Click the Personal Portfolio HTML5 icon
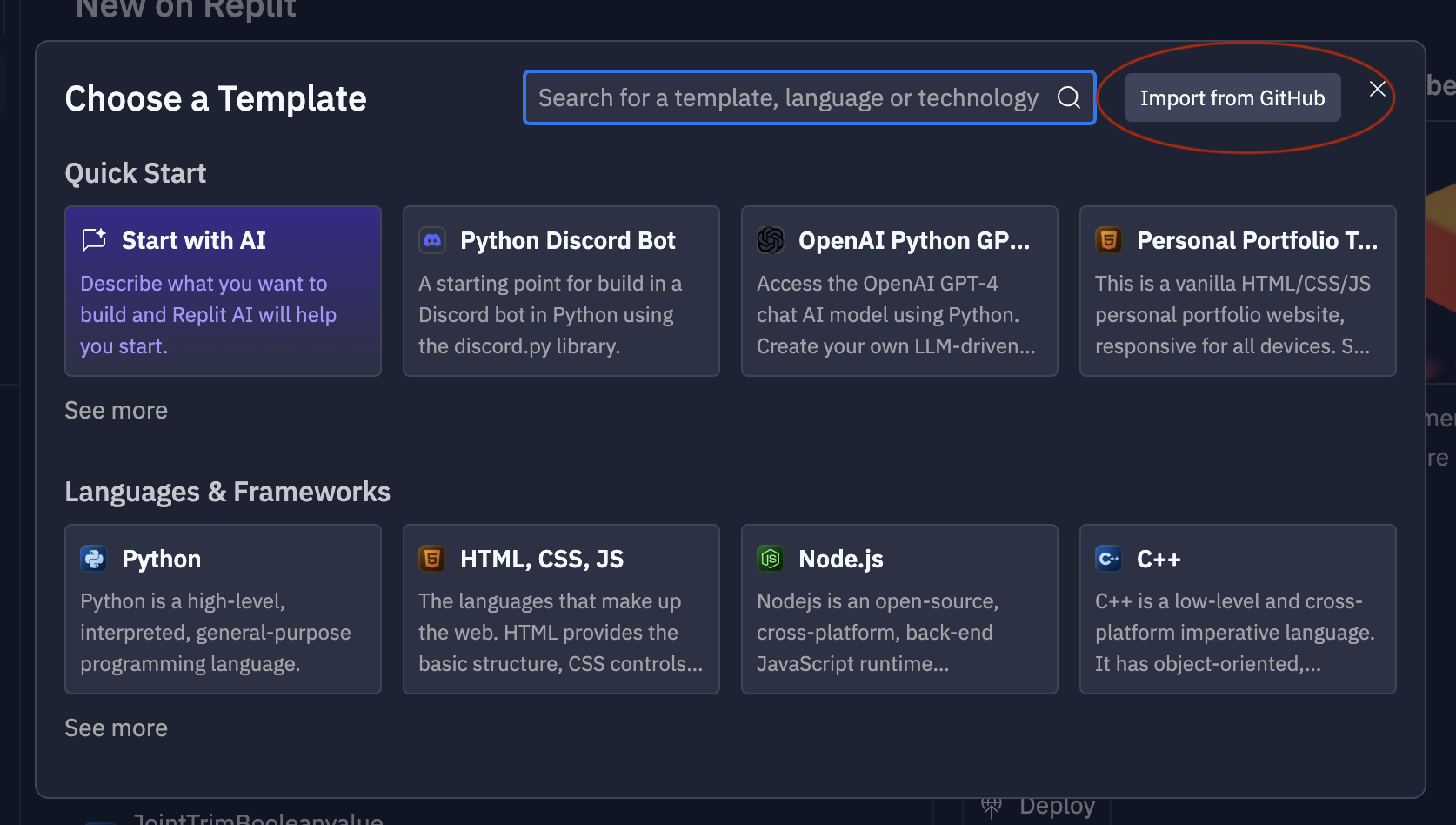The image size is (1456, 825). tap(1109, 240)
